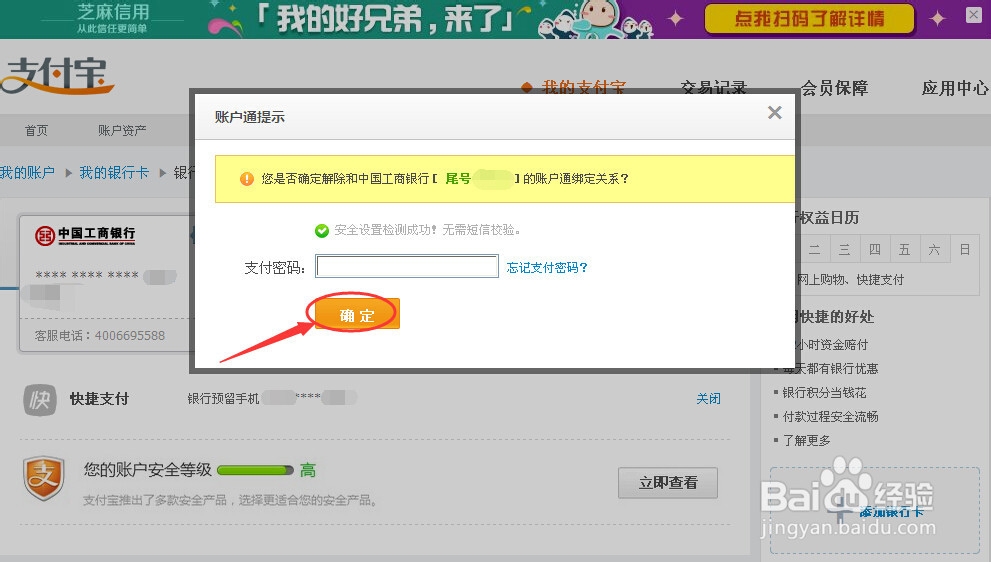
Task: Open the 忘记支付密码? link
Action: (x=547, y=267)
